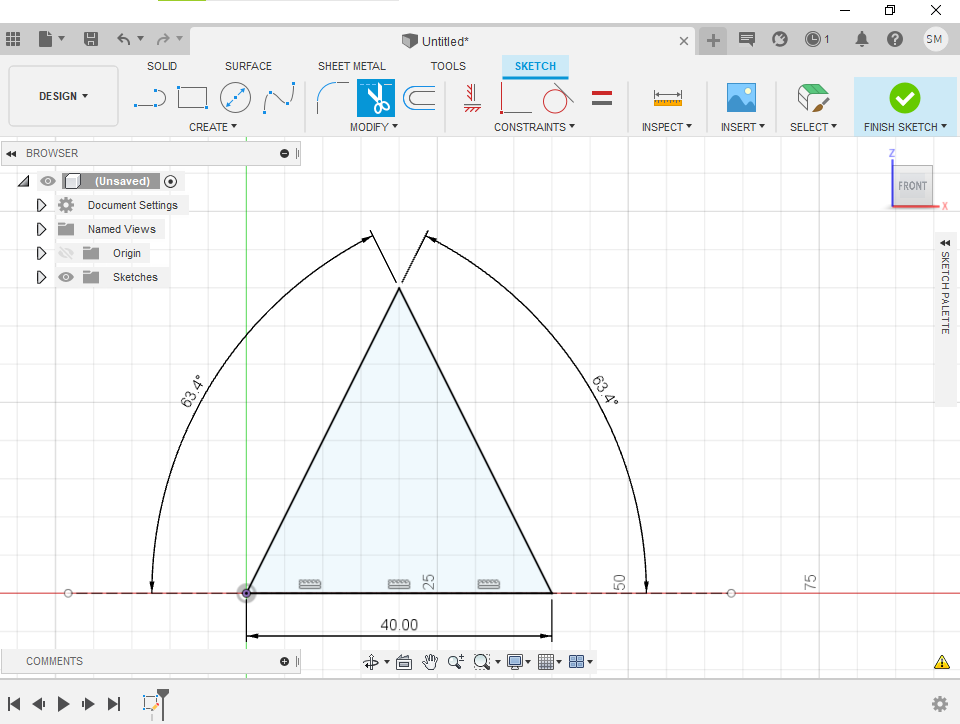Expand the Origin node

[x=41, y=253]
